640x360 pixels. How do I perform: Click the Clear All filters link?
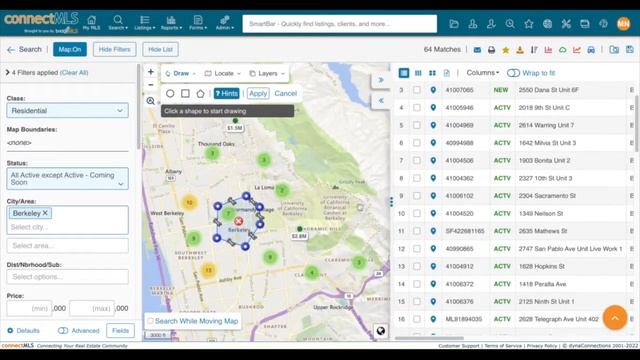pyautogui.click(x=74, y=73)
